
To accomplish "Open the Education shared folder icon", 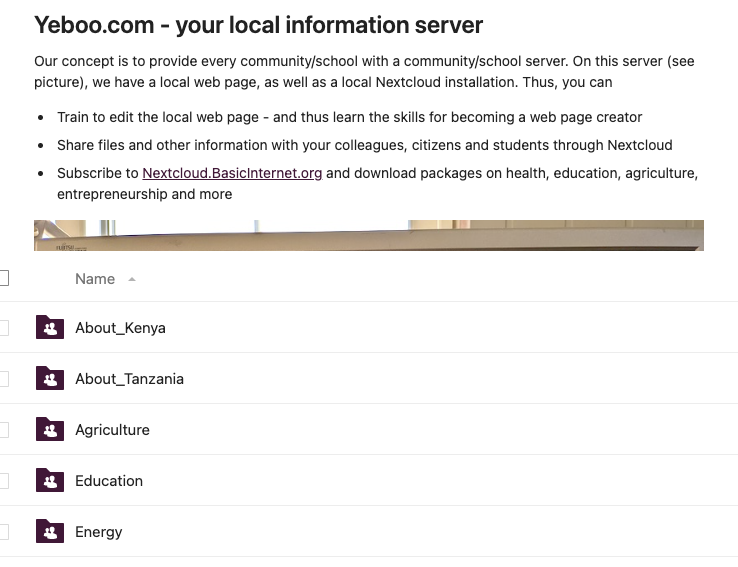I will click(x=50, y=480).
